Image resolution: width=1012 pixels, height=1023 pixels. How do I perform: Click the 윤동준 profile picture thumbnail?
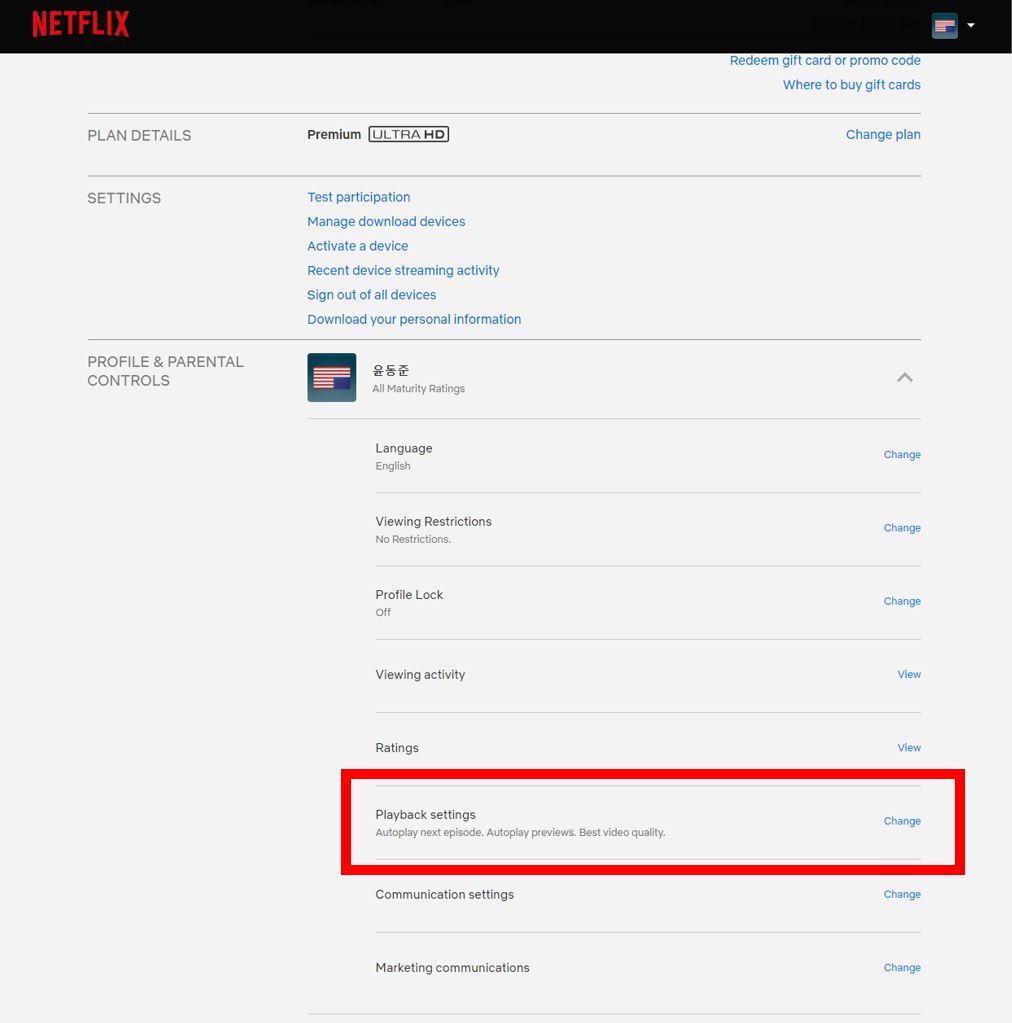point(331,378)
